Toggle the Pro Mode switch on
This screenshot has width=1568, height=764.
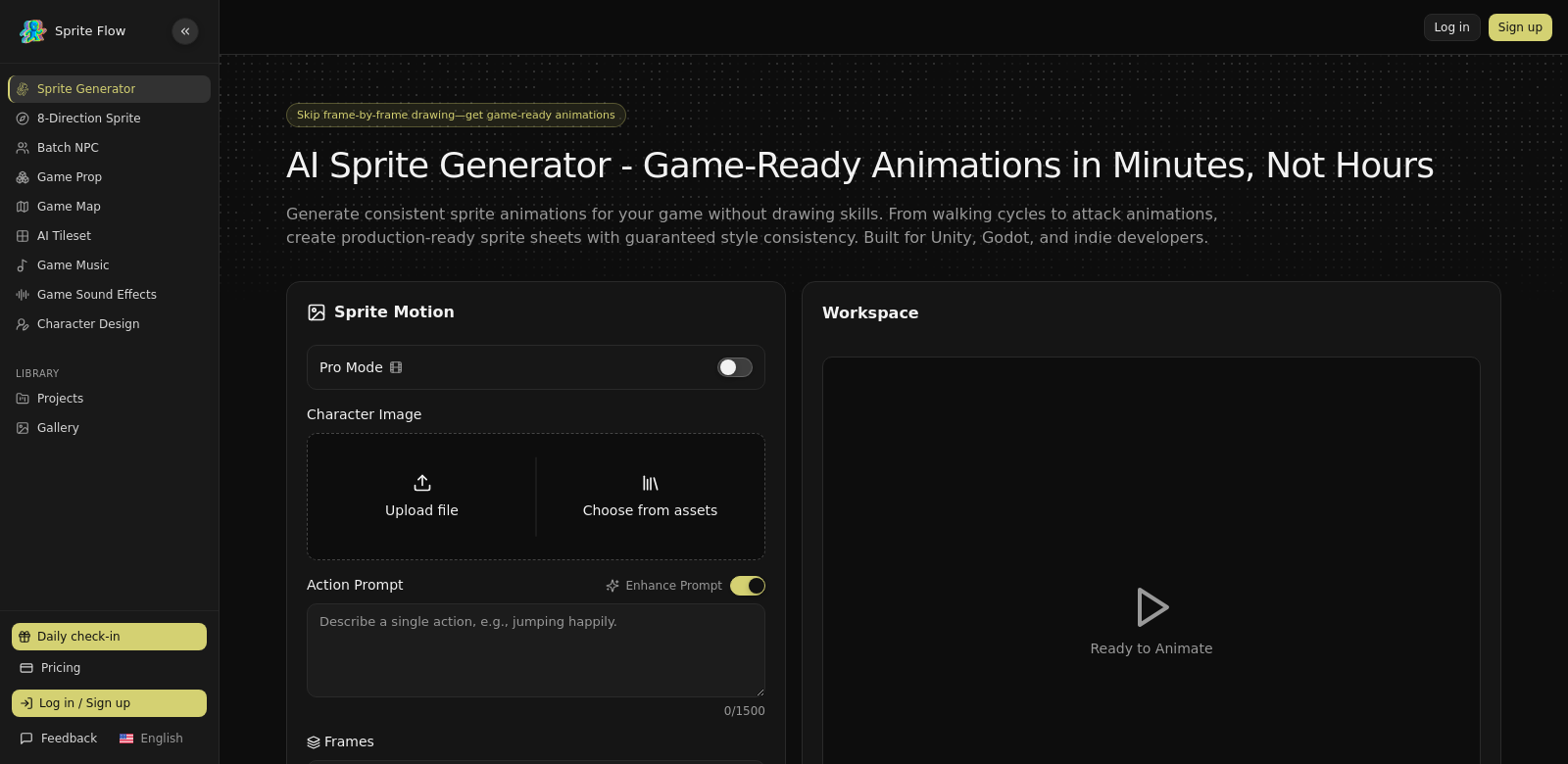pyautogui.click(x=735, y=367)
